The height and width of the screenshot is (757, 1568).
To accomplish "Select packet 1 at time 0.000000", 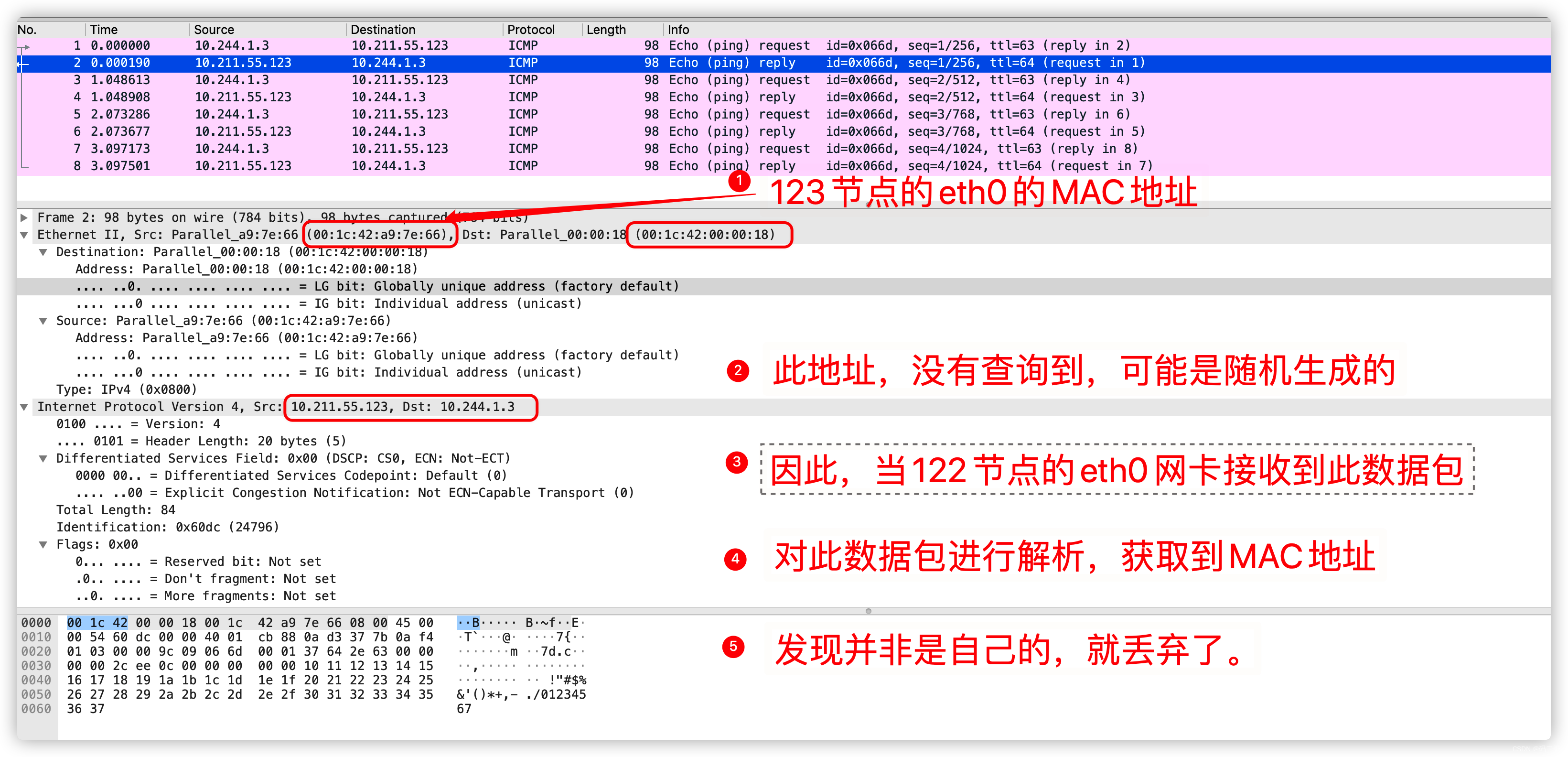I will coord(784,46).
